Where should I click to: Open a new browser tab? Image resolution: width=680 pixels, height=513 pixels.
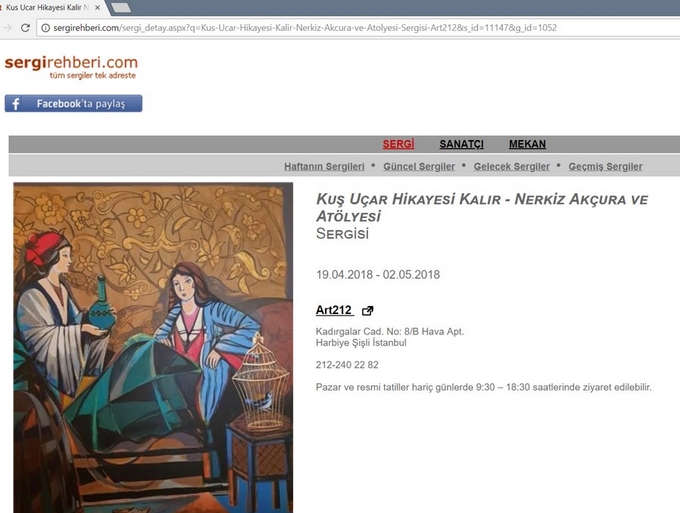(121, 7)
